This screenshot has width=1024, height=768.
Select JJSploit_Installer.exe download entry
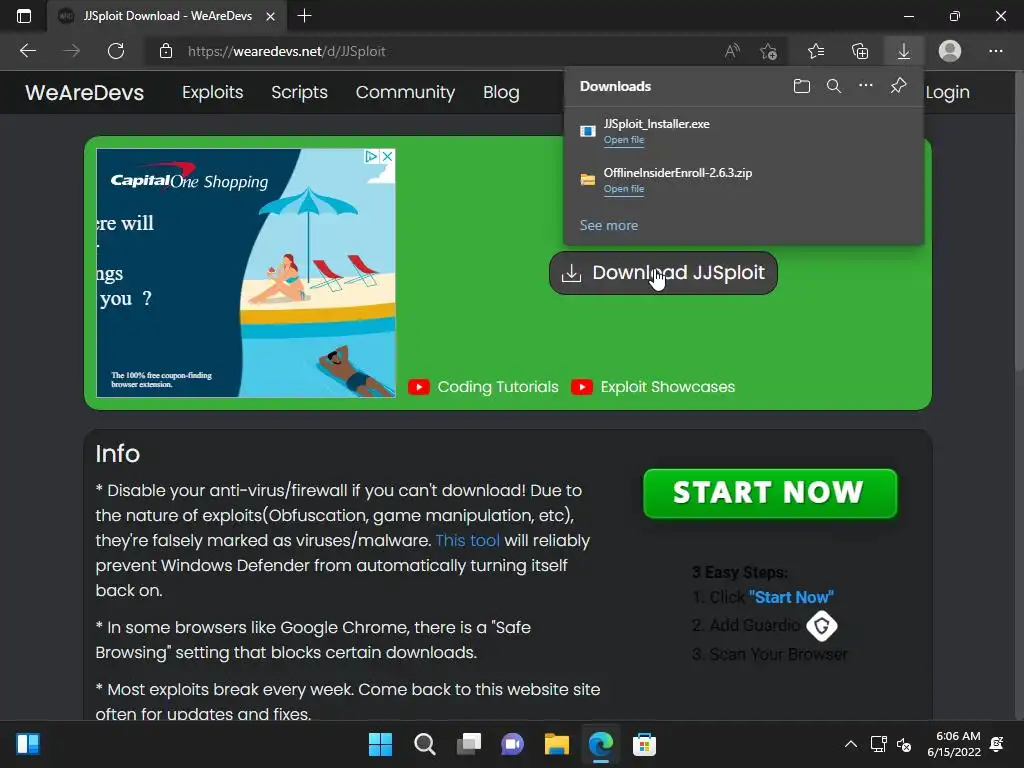(743, 131)
